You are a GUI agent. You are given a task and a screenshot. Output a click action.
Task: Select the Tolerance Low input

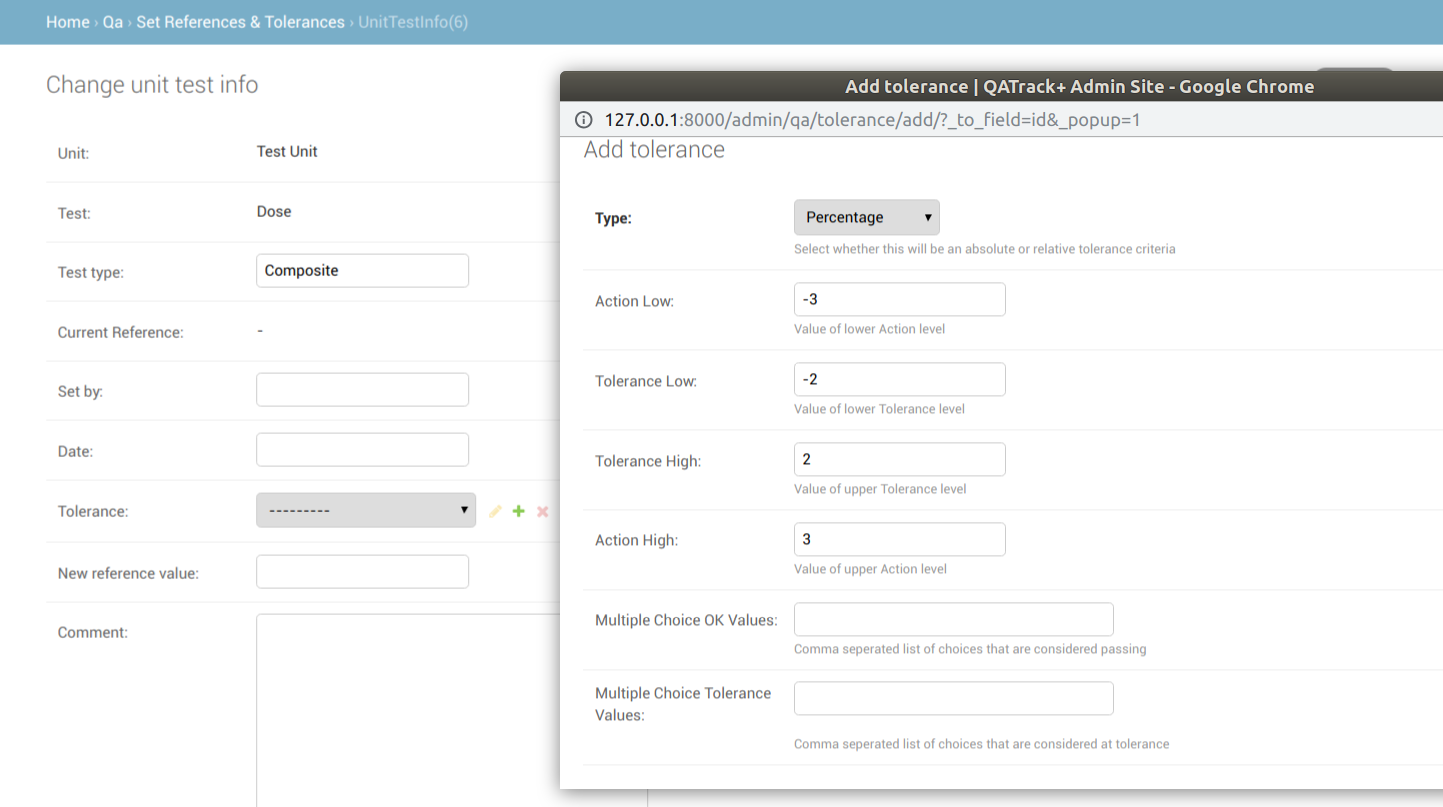pyautogui.click(x=900, y=379)
